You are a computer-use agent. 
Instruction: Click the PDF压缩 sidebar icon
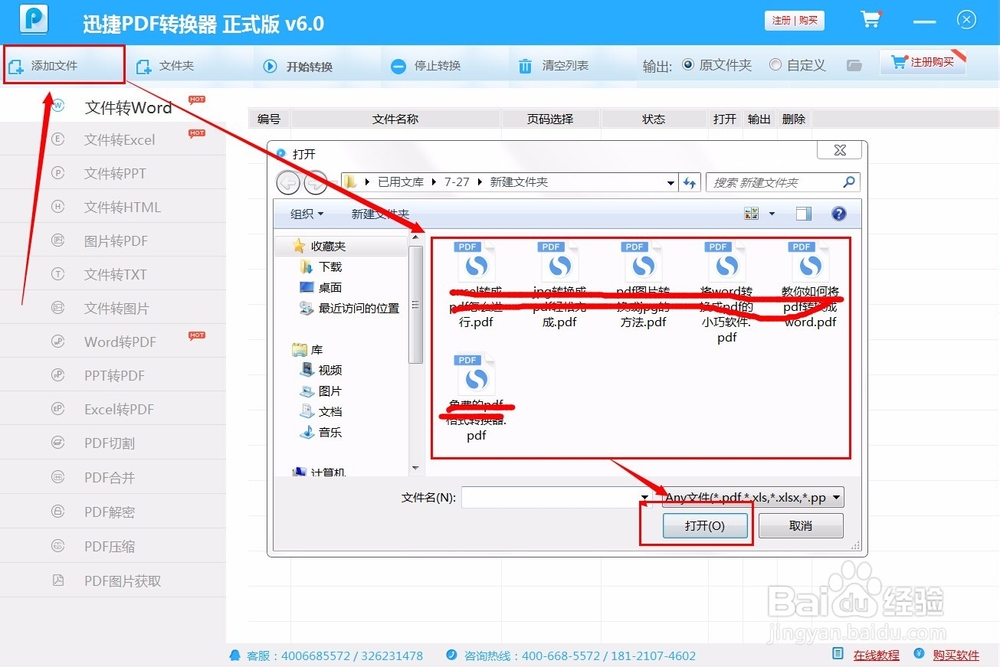pyautogui.click(x=58, y=546)
